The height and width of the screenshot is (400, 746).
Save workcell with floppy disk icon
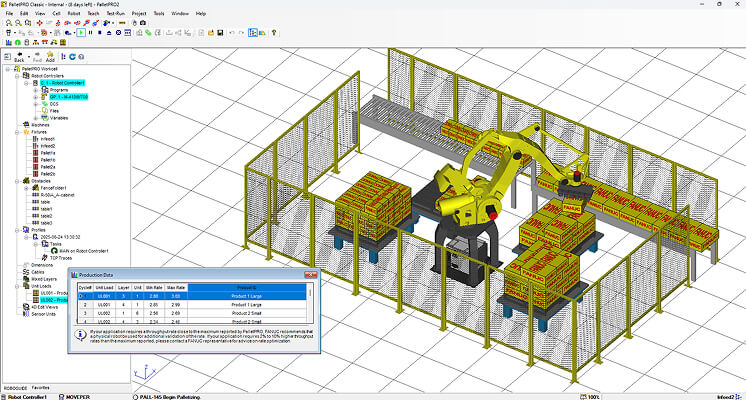click(x=220, y=33)
